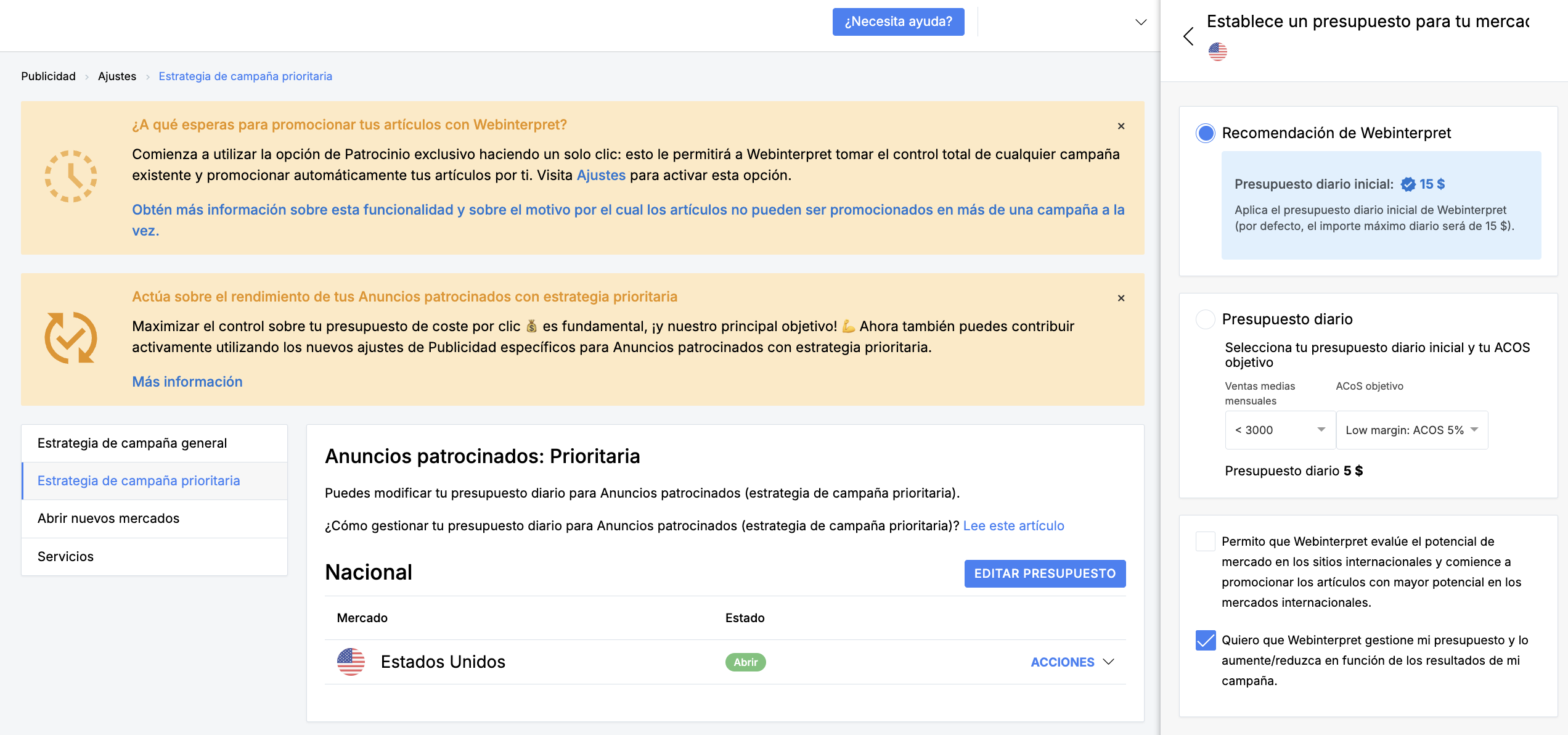Click the verified badge next to 15 $

(x=1408, y=184)
